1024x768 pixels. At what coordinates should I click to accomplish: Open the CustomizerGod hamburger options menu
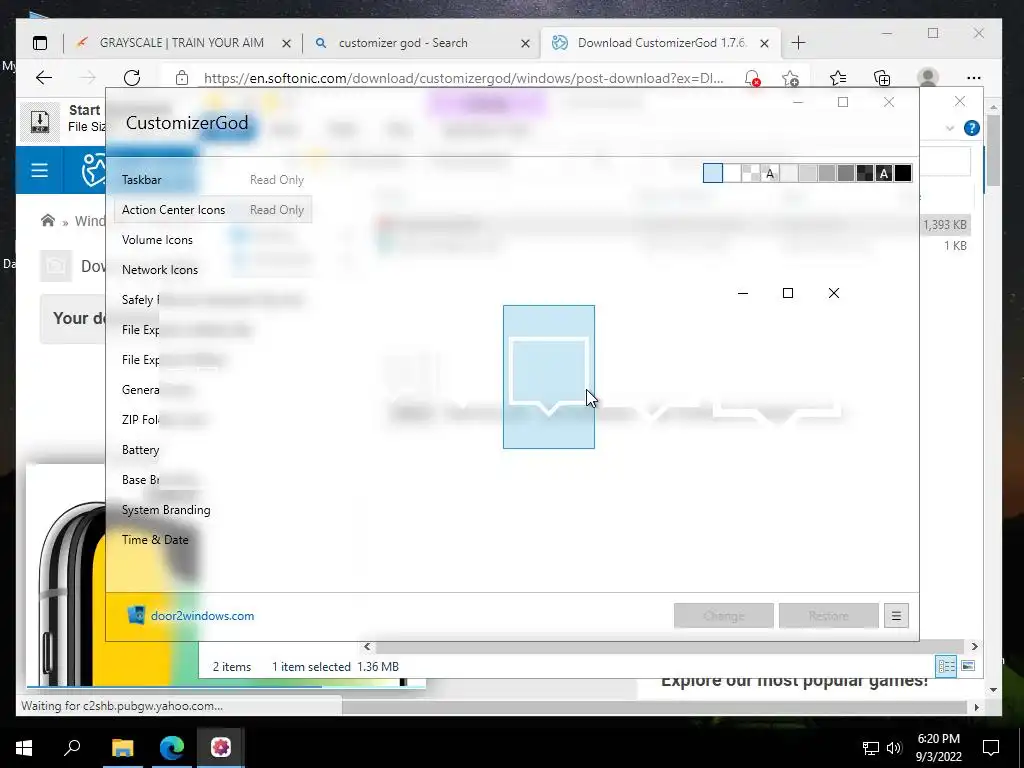(896, 616)
